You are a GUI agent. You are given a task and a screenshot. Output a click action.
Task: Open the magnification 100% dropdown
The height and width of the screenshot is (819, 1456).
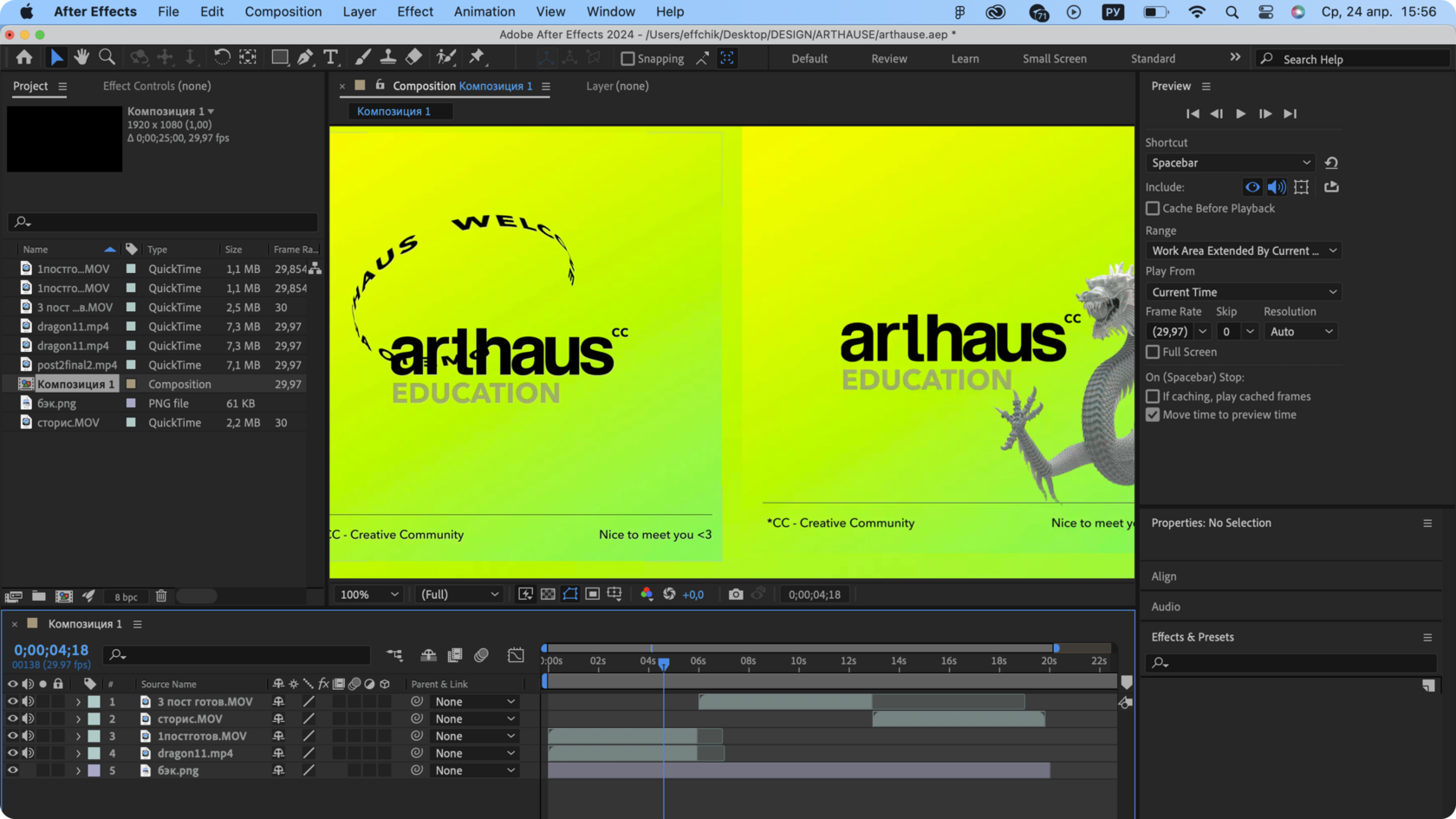coord(369,595)
